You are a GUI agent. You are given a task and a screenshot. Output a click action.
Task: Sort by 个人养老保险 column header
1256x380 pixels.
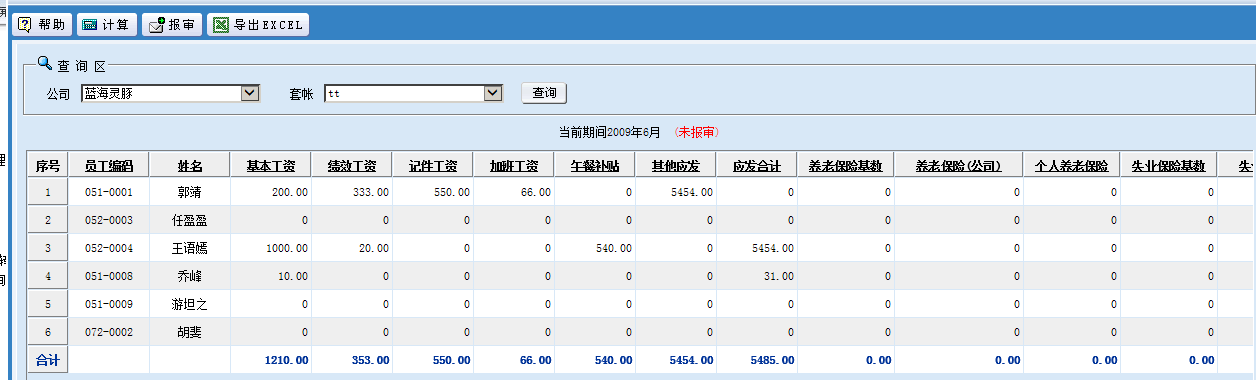1072,166
